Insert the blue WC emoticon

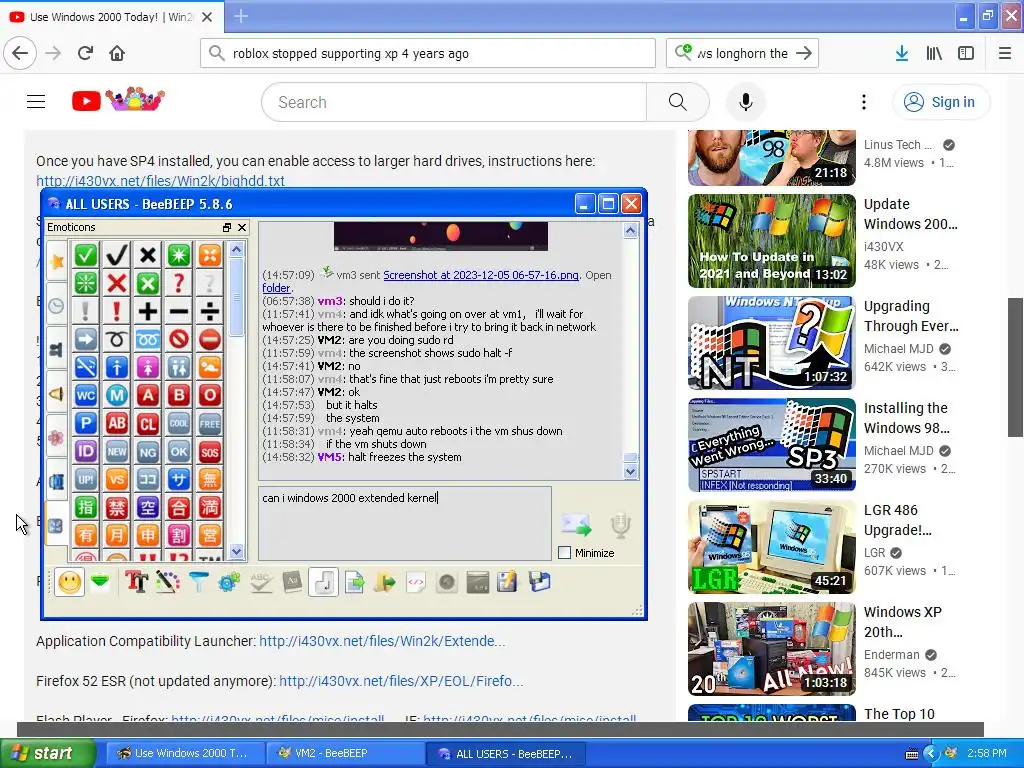tap(86, 395)
